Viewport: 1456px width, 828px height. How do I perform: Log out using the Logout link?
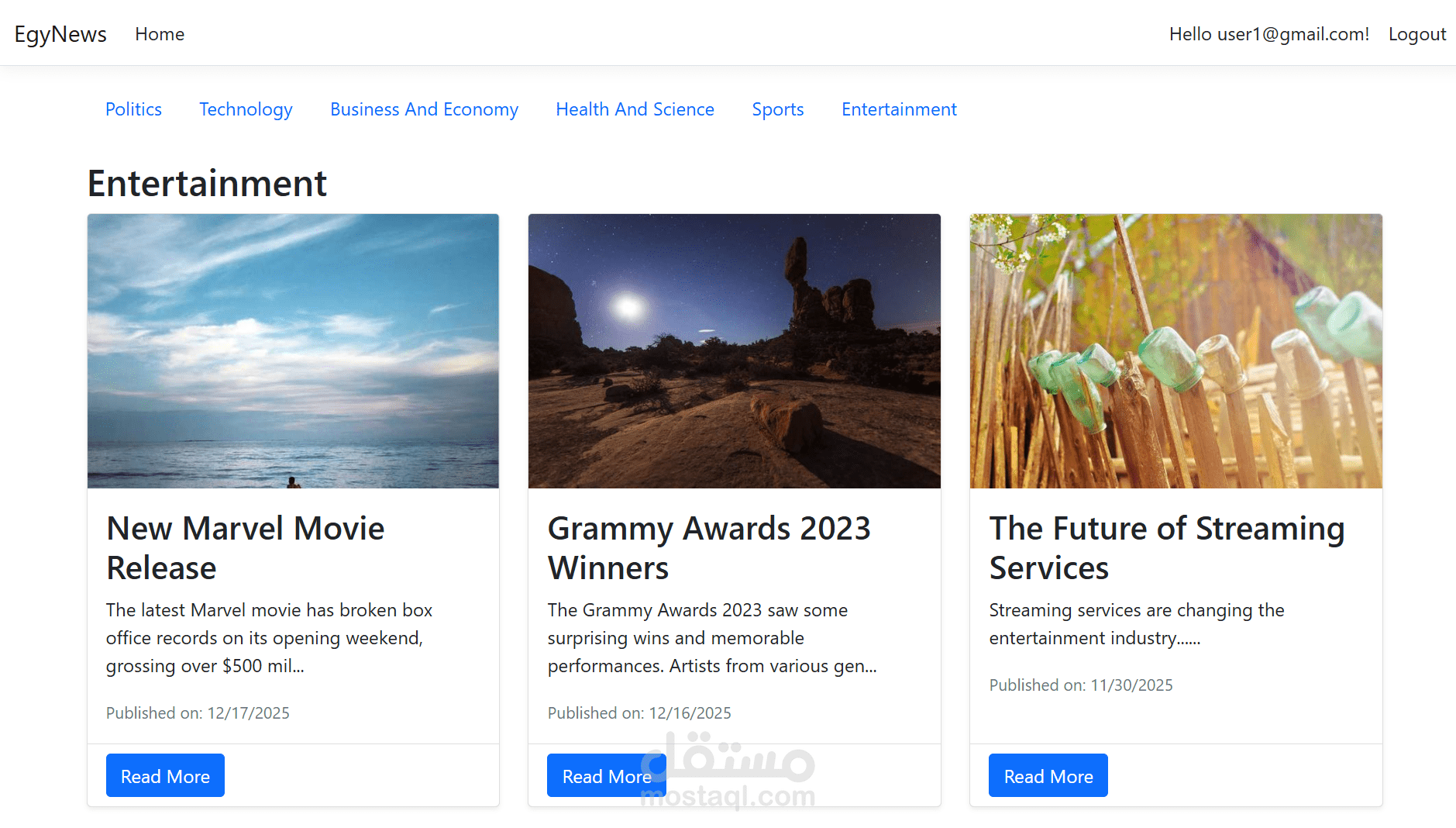tap(1417, 34)
